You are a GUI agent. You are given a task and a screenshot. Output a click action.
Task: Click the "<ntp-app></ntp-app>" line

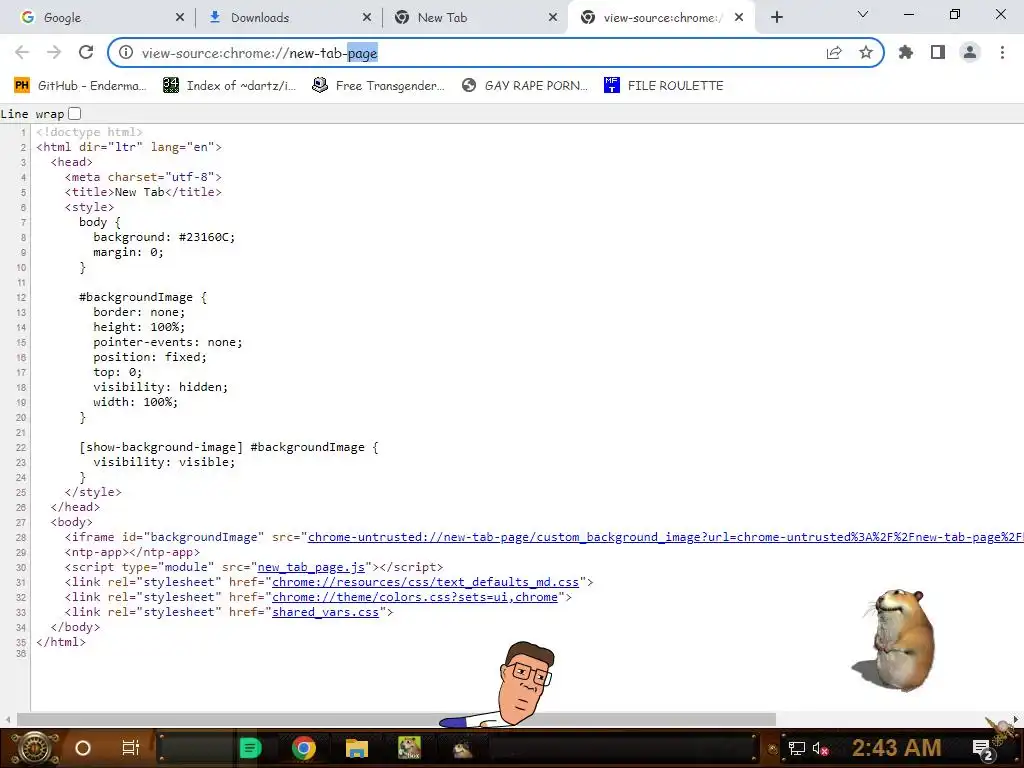132,552
